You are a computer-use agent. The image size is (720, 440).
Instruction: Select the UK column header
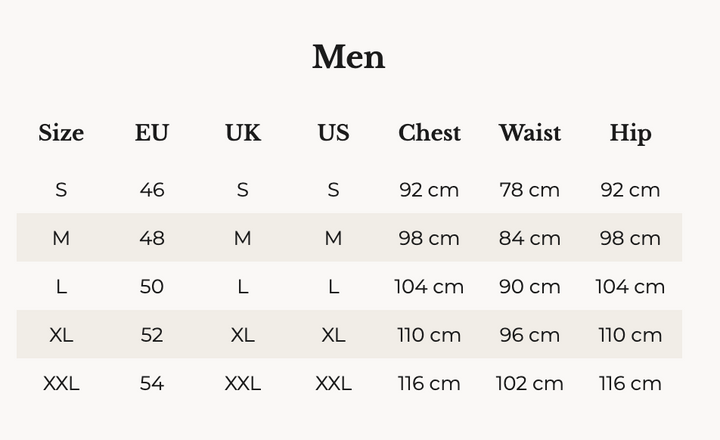point(242,133)
